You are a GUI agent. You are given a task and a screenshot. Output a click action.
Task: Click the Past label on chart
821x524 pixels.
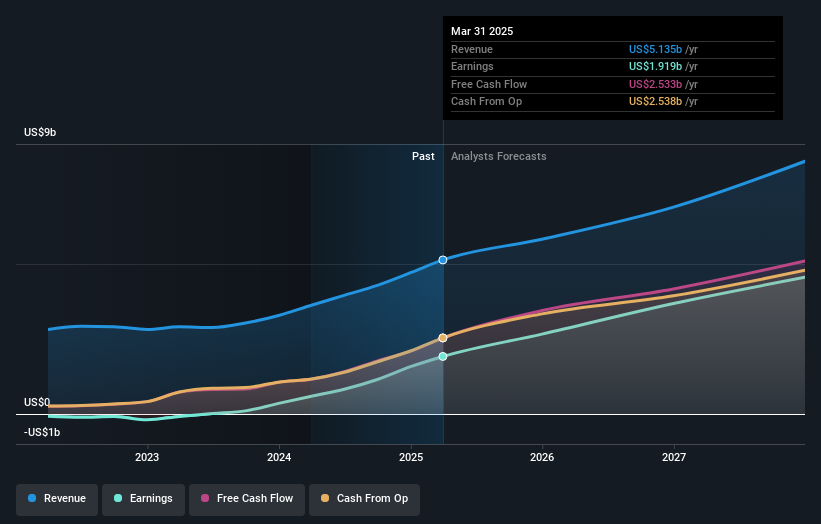(x=423, y=157)
